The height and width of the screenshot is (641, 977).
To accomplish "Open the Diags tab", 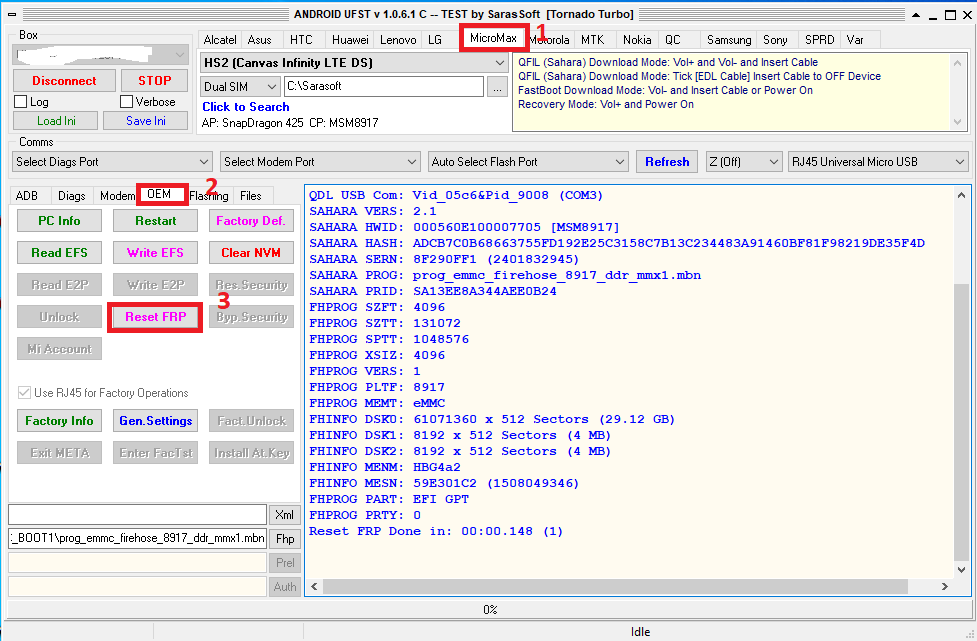I will 72,196.
